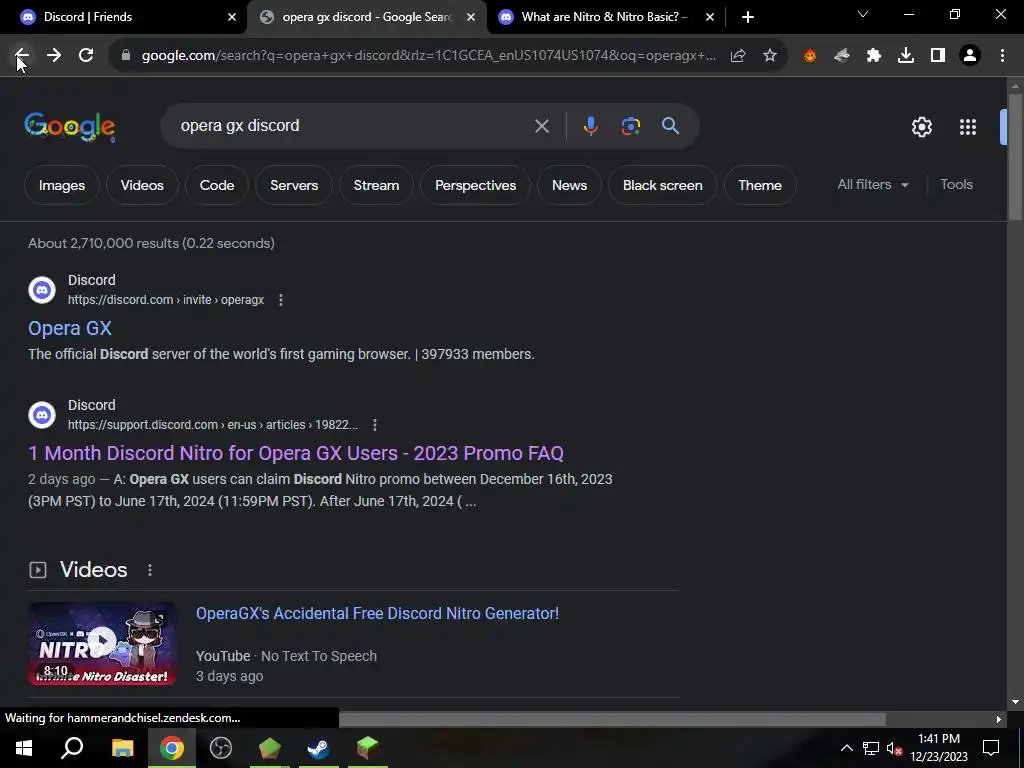Open the Extensions puzzle piece menu
The image size is (1024, 768).
click(x=874, y=56)
